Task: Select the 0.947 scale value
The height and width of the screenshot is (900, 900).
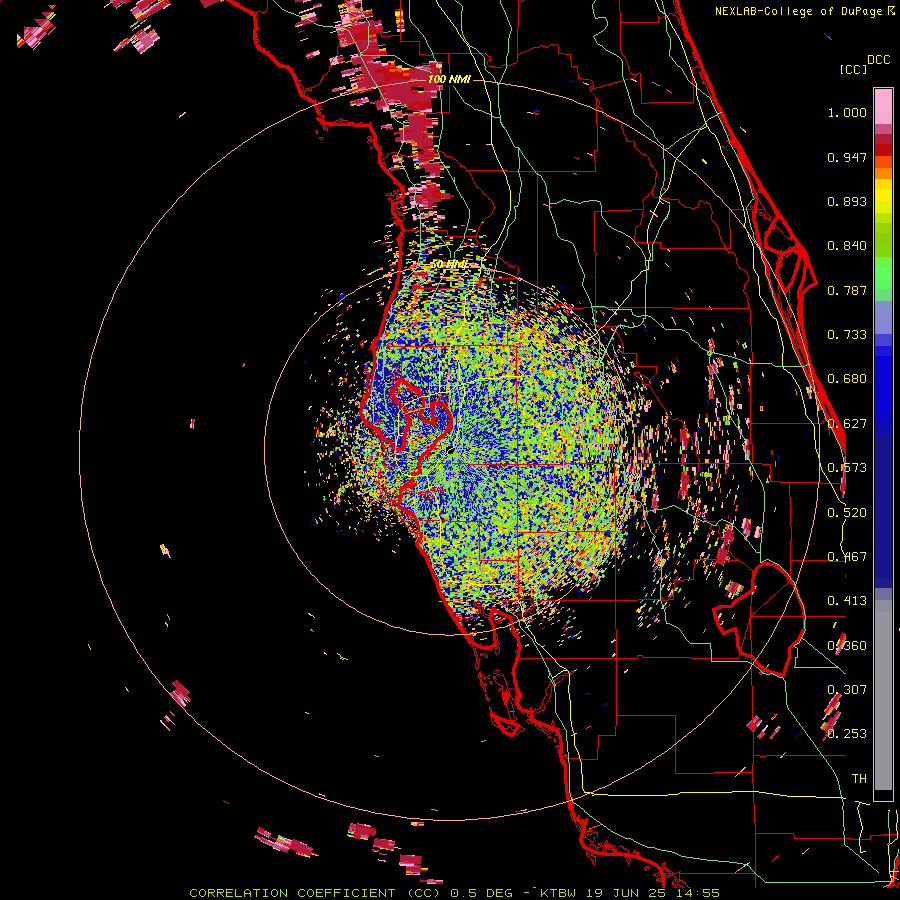Action: [847, 157]
